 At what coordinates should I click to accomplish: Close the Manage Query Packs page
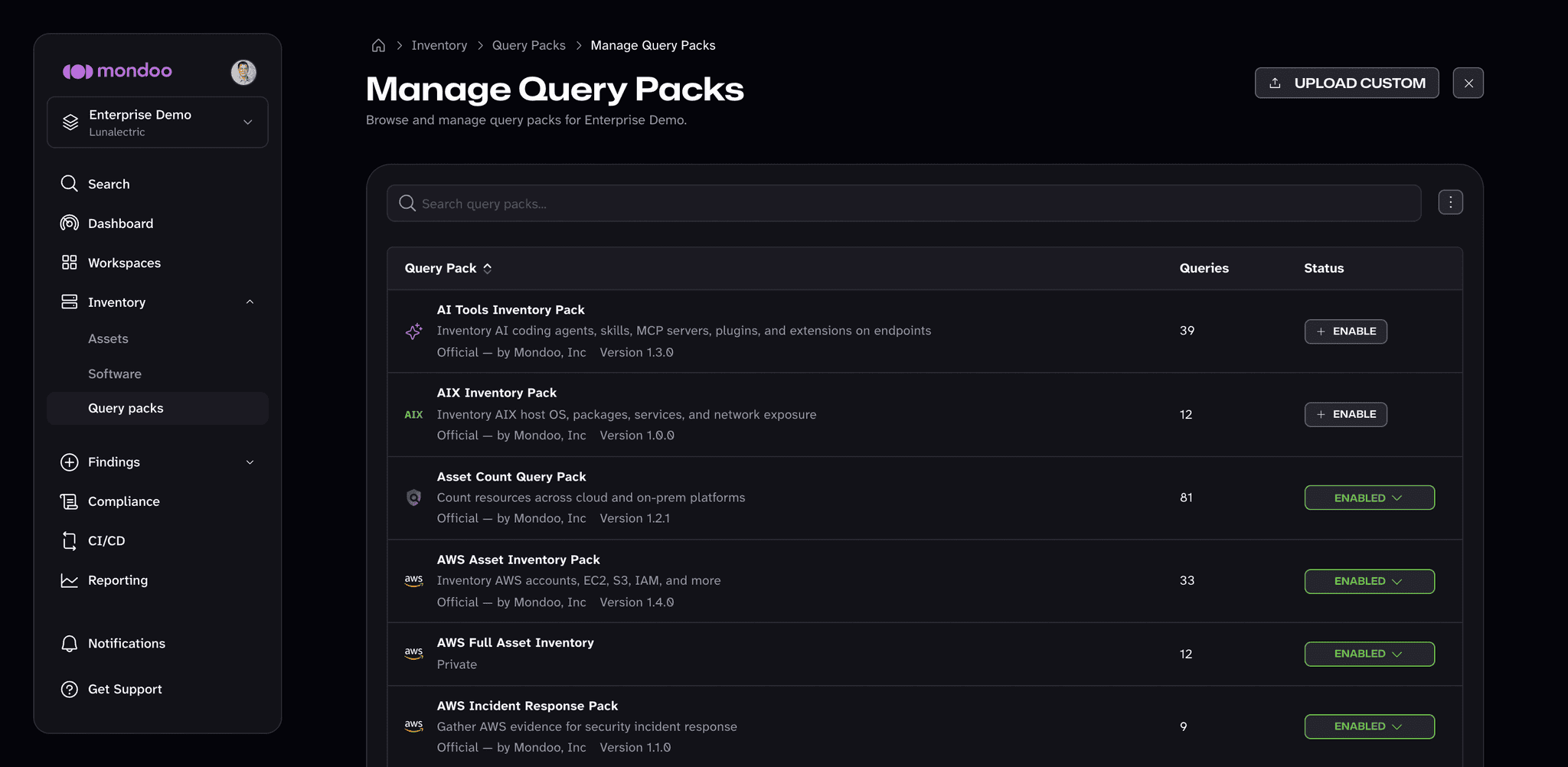click(x=1468, y=83)
